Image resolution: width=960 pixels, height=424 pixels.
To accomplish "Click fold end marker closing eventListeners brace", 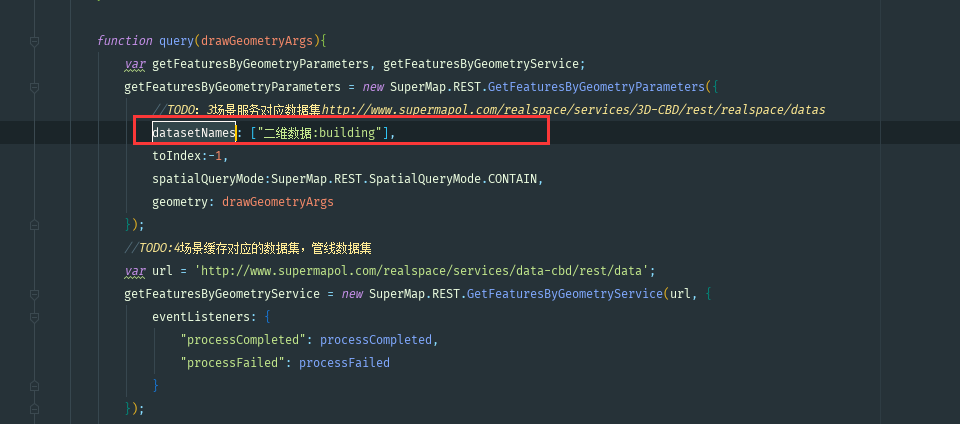I will (x=34, y=385).
